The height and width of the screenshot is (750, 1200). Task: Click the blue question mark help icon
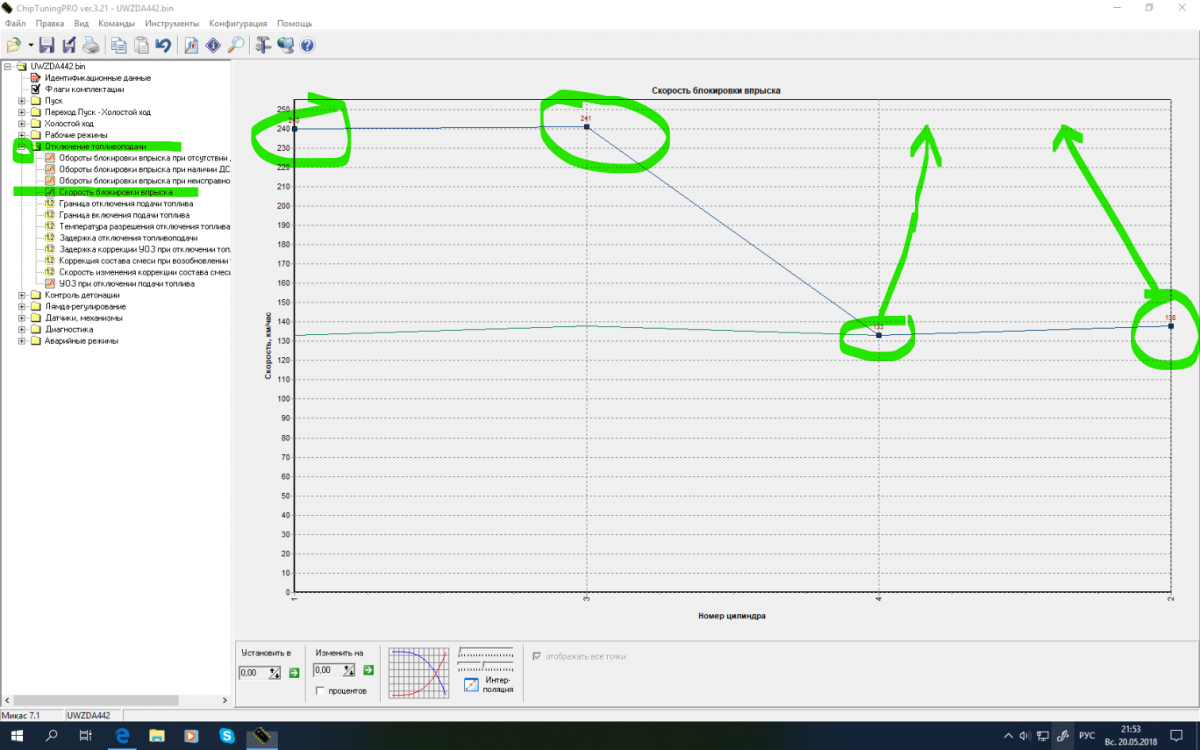(307, 45)
